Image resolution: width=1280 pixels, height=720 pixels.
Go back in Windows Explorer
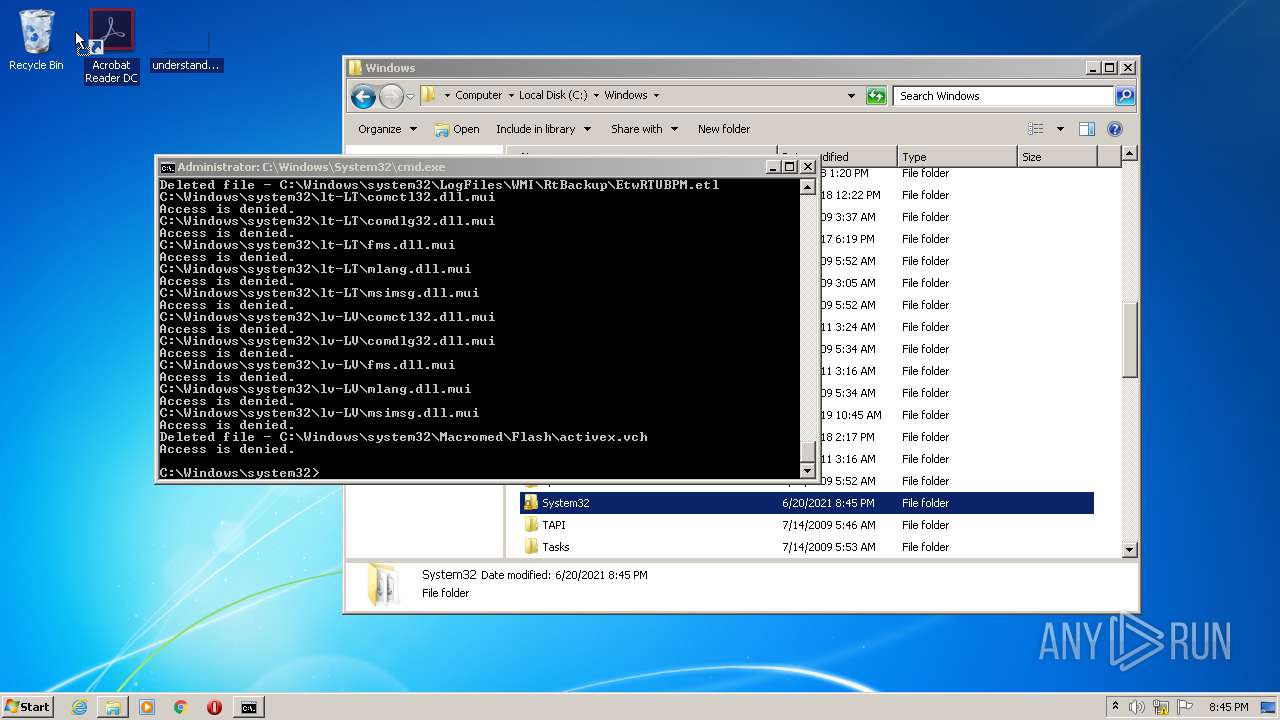point(363,96)
